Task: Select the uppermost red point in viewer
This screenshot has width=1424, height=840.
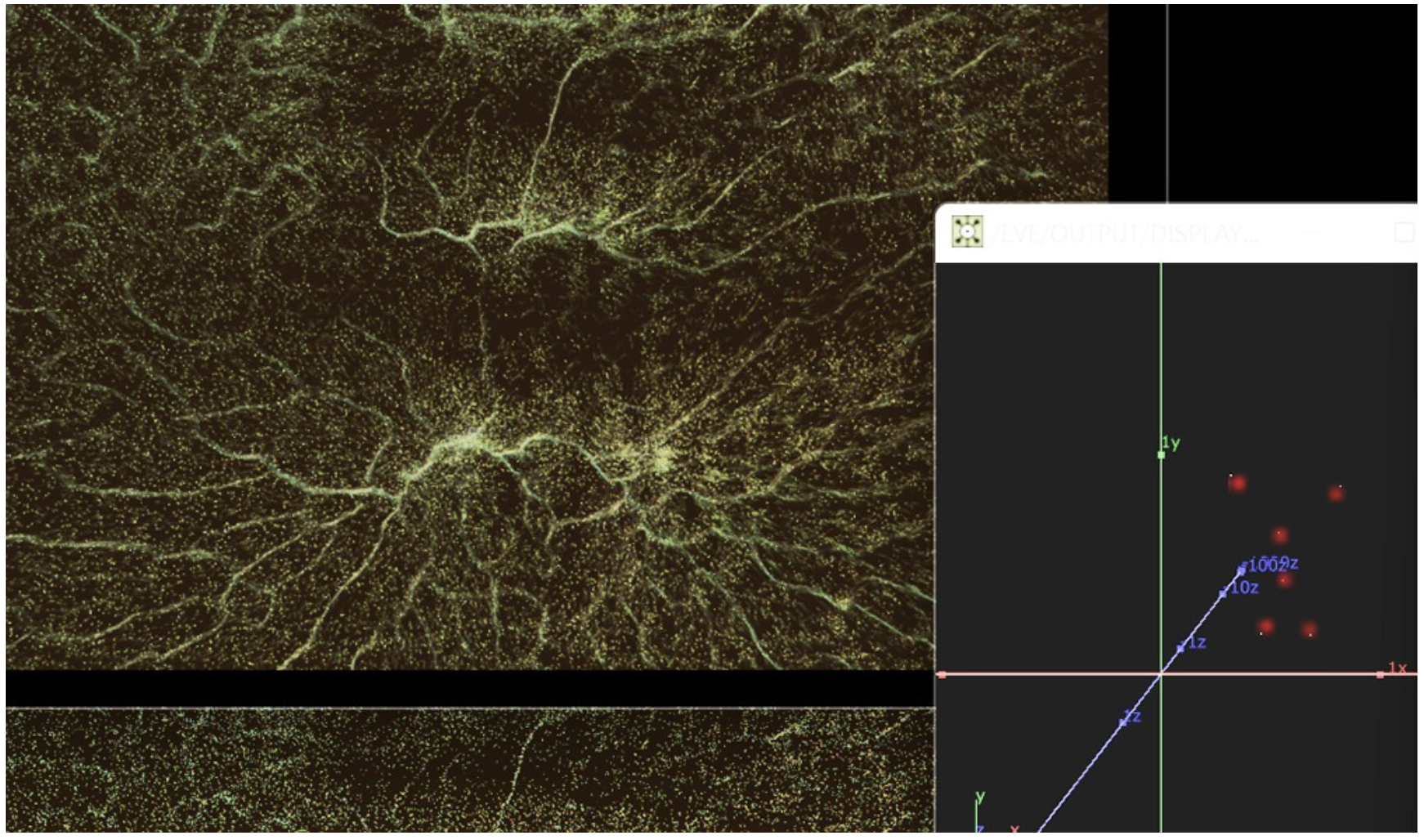Action: tap(1238, 483)
